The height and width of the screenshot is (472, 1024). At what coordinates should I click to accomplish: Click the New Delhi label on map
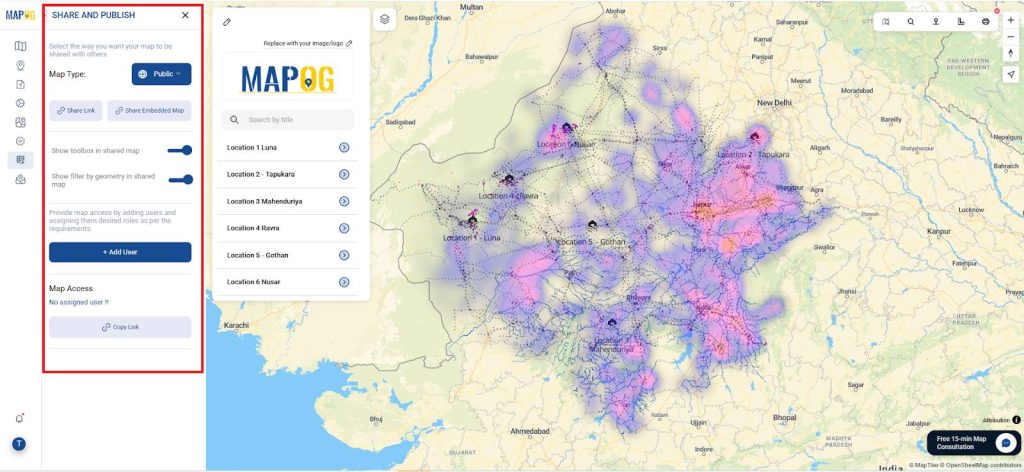pyautogui.click(x=774, y=103)
